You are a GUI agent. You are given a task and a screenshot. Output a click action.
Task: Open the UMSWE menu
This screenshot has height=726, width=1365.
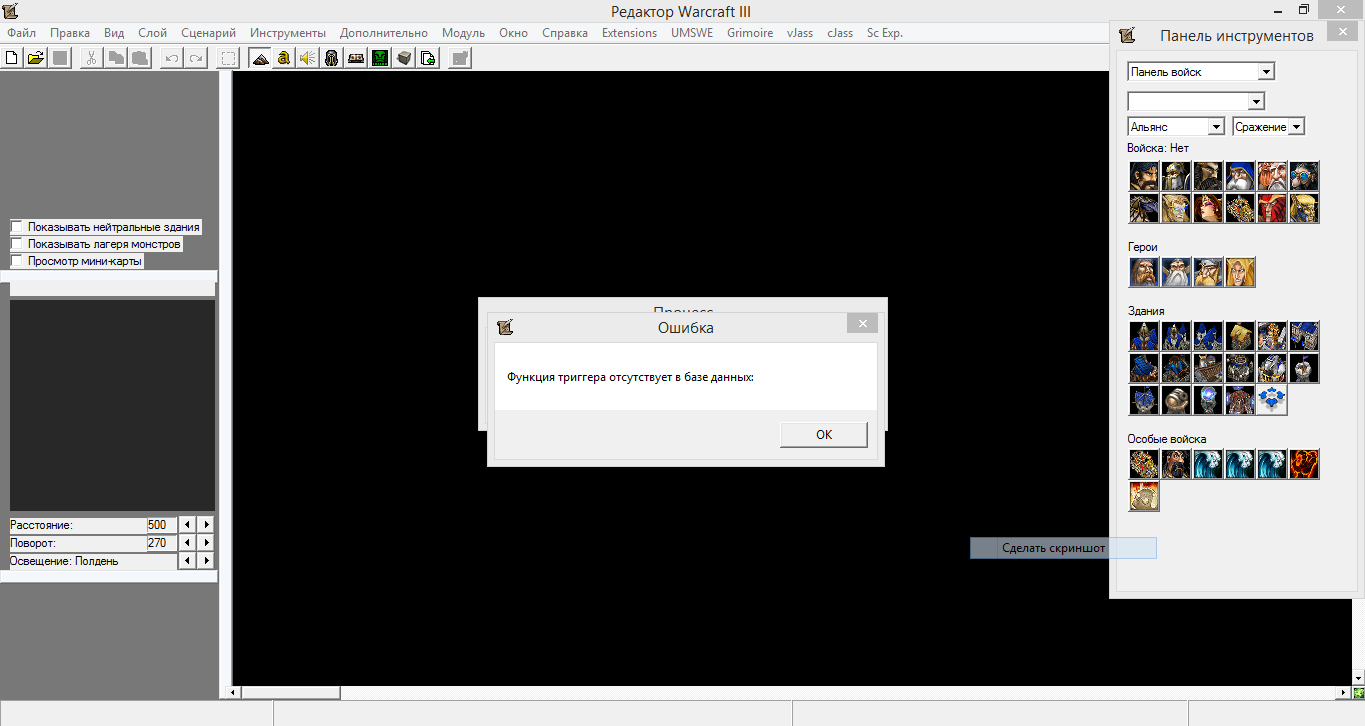[x=692, y=33]
